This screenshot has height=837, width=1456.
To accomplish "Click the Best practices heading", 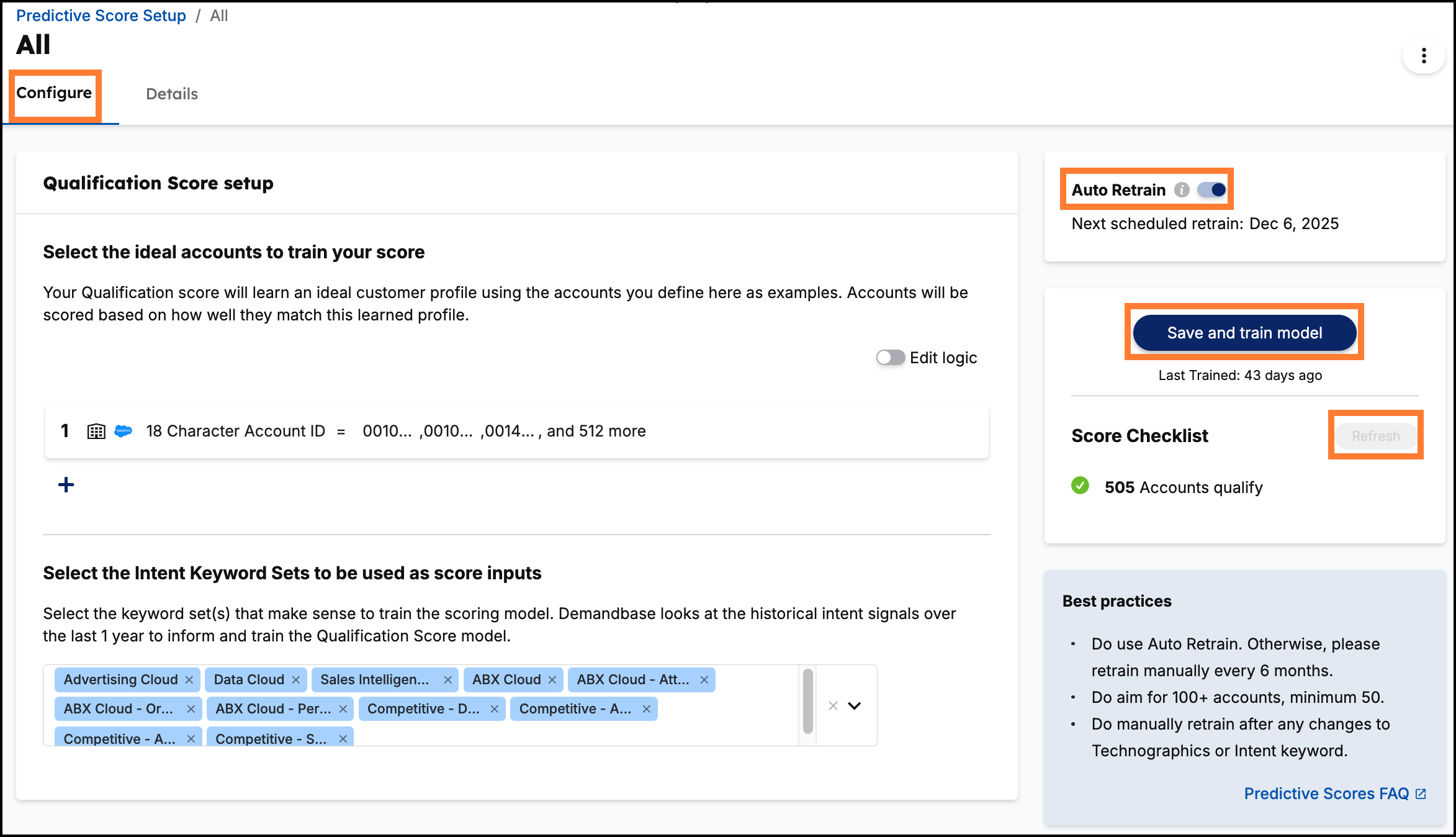I will [x=1117, y=601].
